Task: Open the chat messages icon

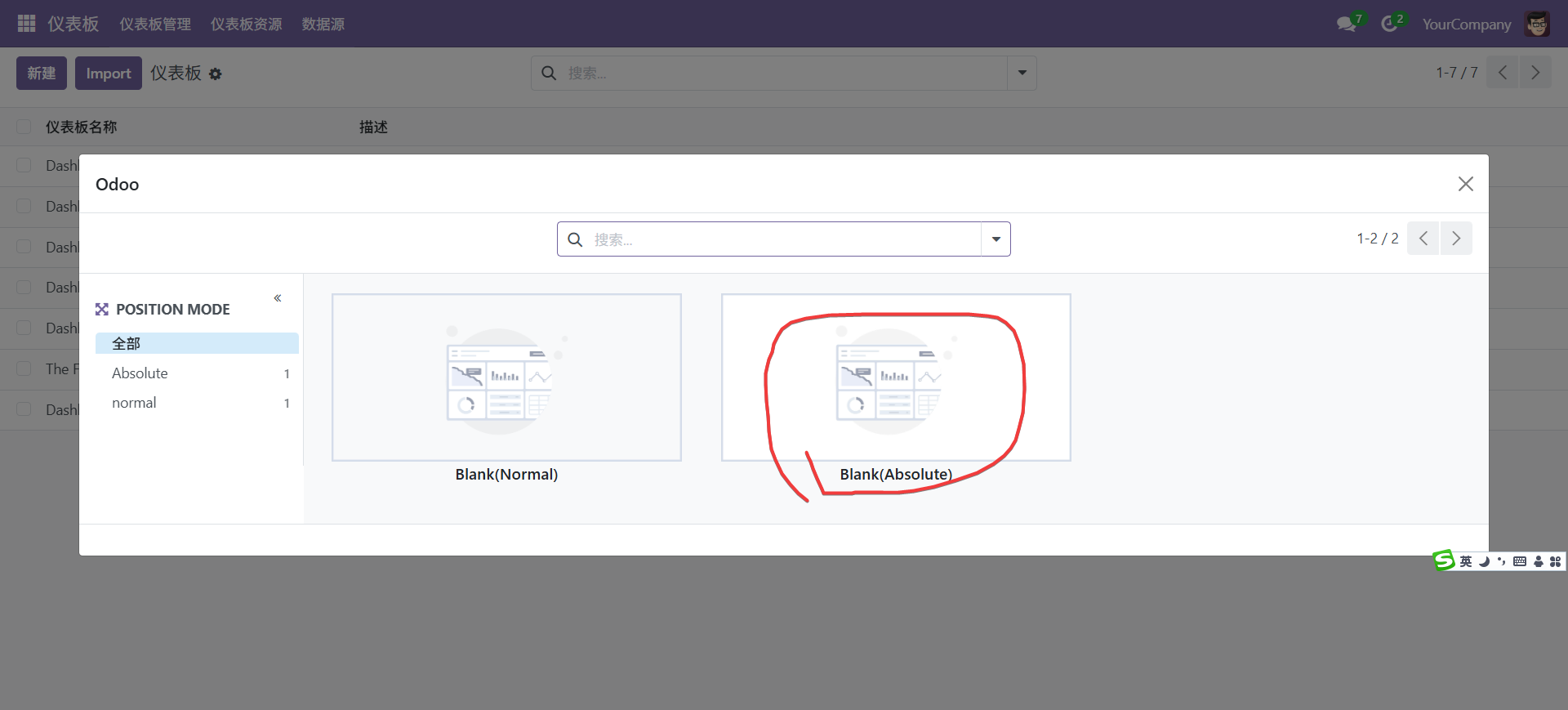Action: 1346,25
